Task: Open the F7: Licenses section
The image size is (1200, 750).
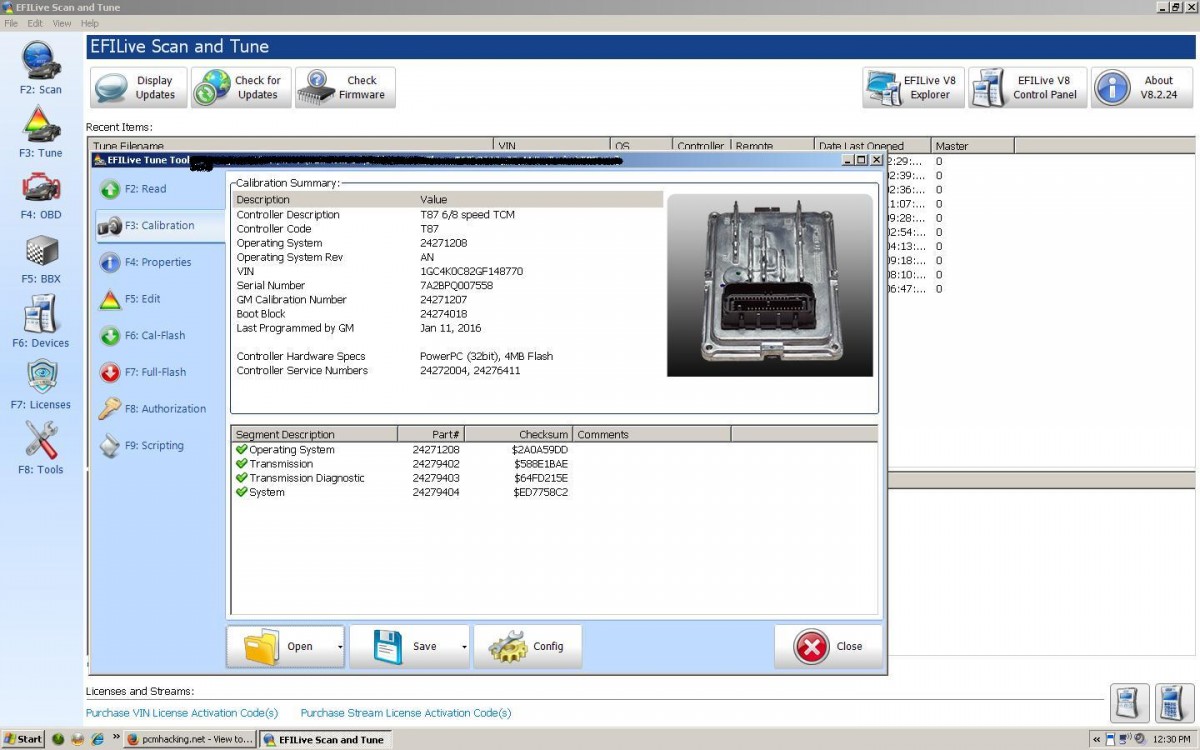Action: [41, 384]
